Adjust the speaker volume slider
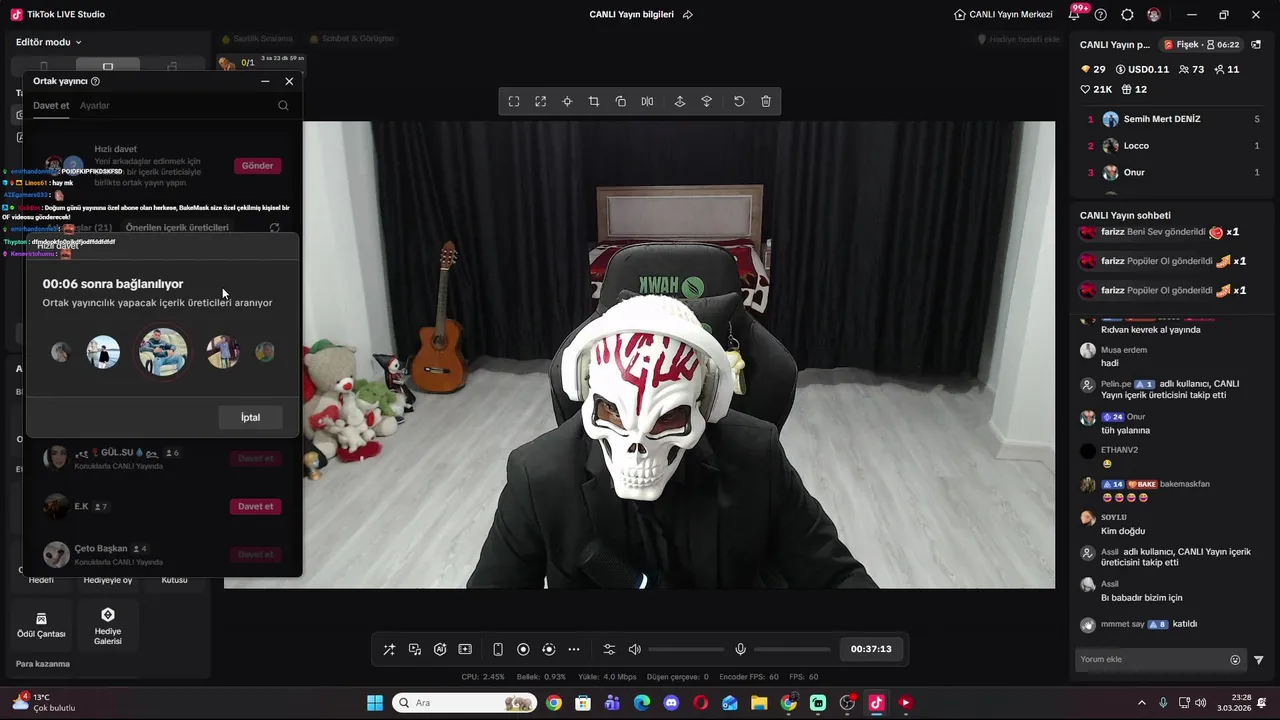The width and height of the screenshot is (1280, 720). coord(686,649)
